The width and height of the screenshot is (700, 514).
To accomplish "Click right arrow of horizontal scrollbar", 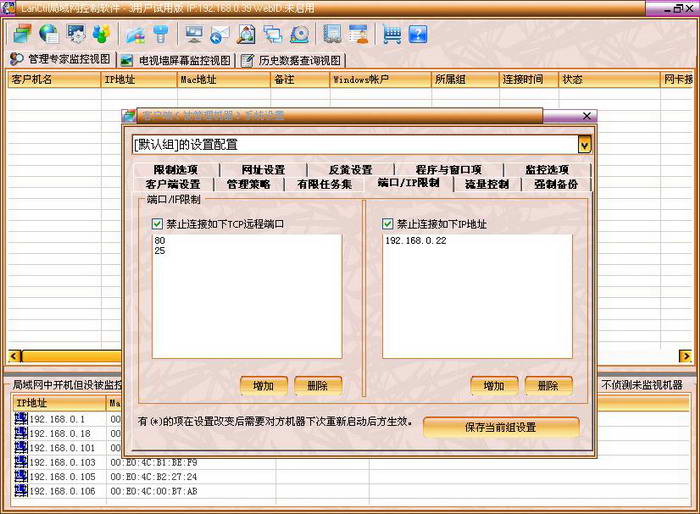I will tap(685, 356).
